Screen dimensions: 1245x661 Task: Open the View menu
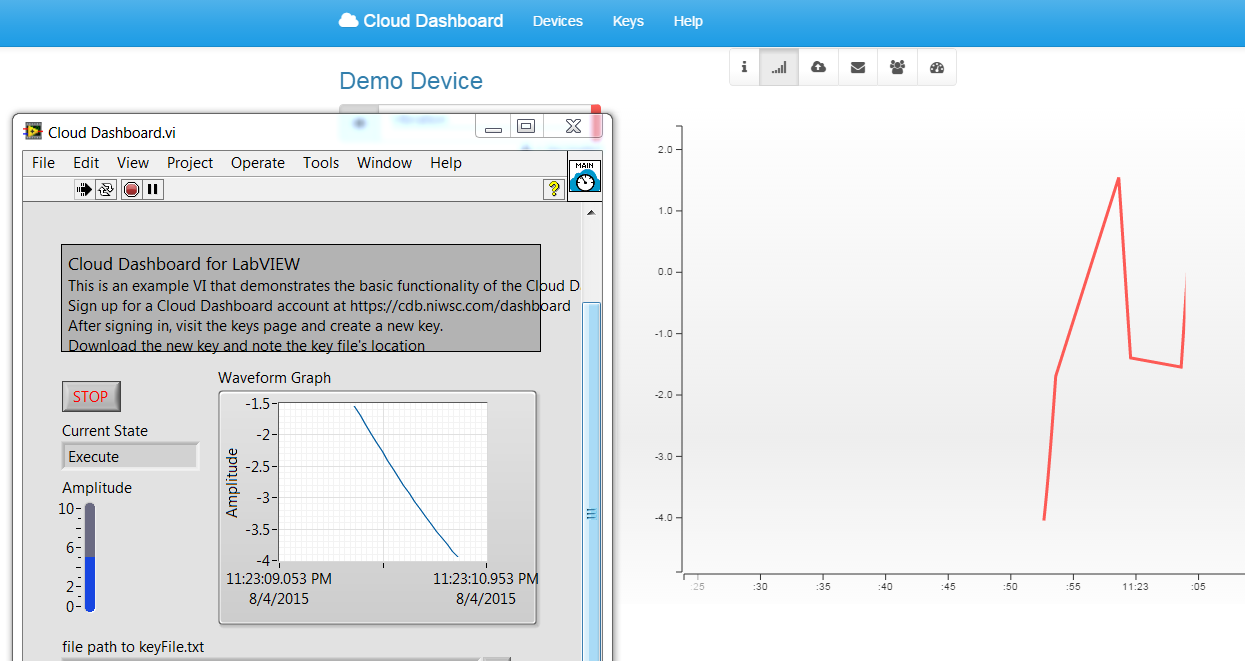133,163
